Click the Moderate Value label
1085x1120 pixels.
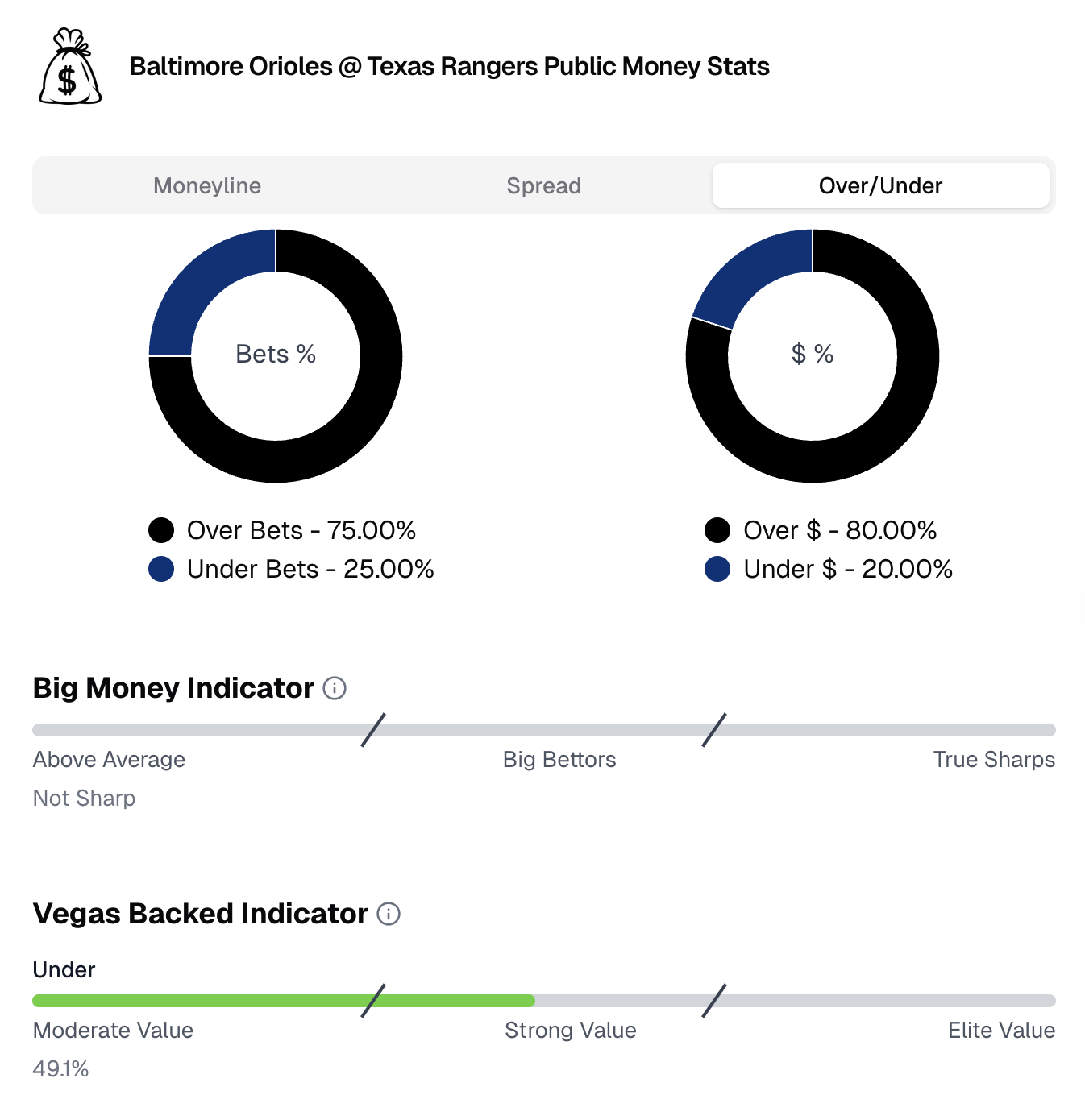113,1031
